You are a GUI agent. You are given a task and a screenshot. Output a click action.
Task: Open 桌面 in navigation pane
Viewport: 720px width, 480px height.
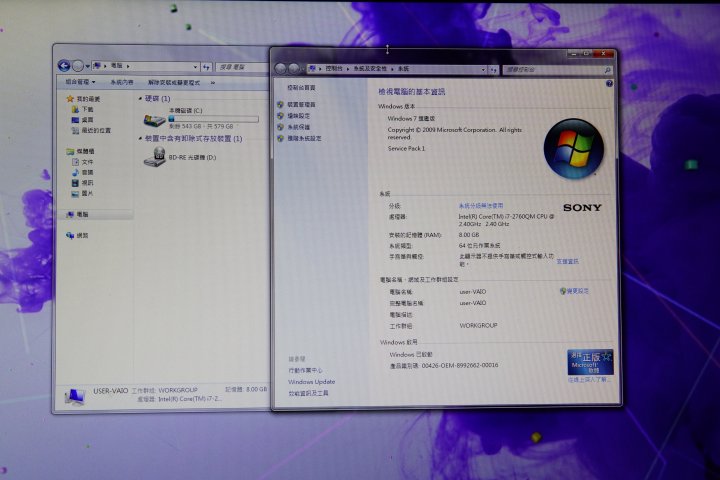coord(83,120)
